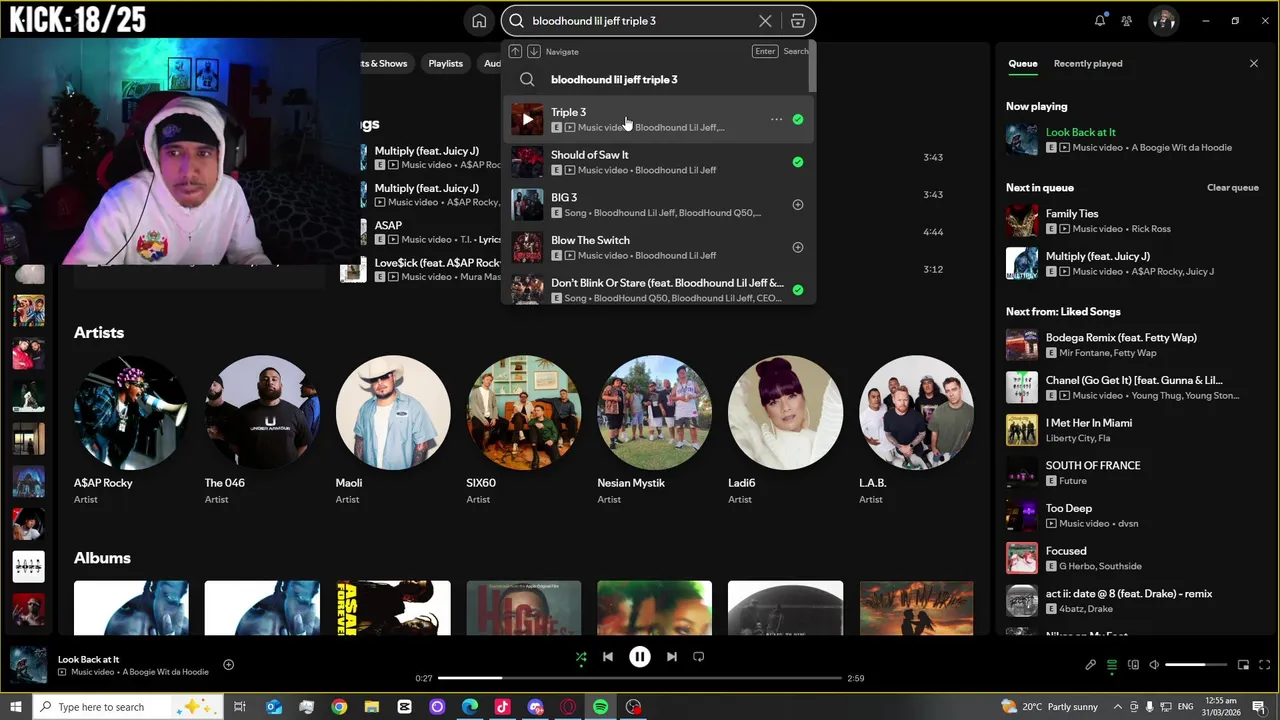This screenshot has height=720, width=1280.
Task: Open Should of Saw It search result
Action: pyautogui.click(x=658, y=162)
